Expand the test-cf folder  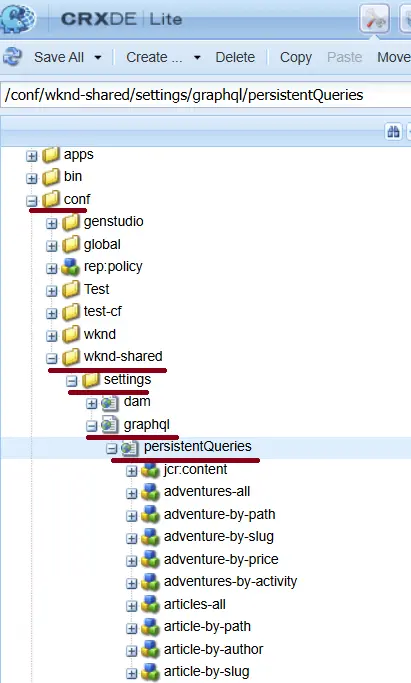pos(51,313)
